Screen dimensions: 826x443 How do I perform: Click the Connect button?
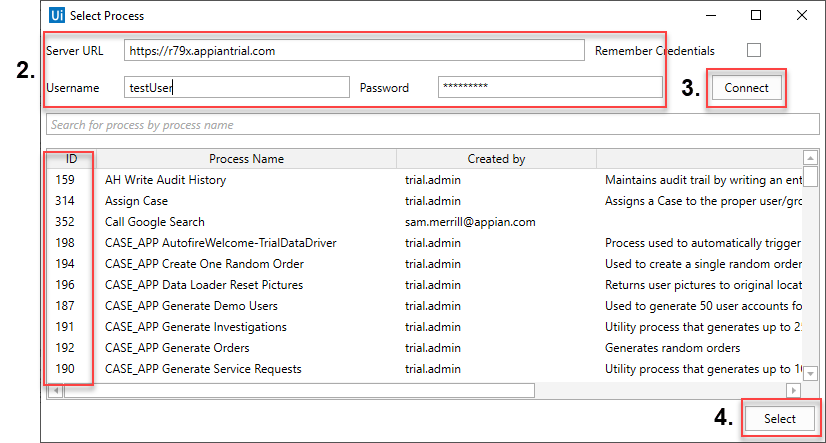[x=746, y=88]
